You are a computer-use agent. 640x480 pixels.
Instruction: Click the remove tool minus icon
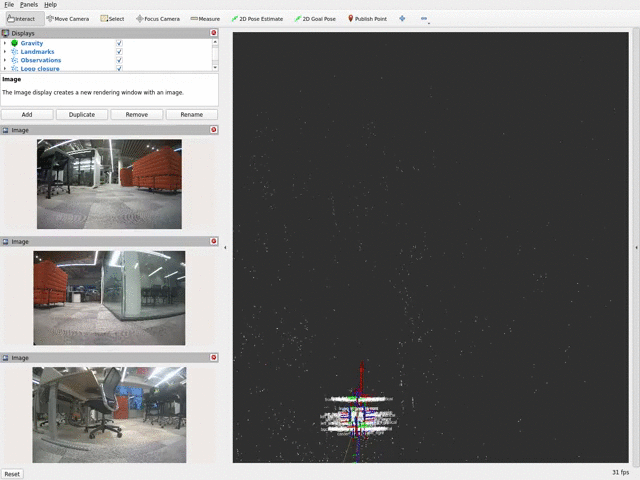click(424, 19)
